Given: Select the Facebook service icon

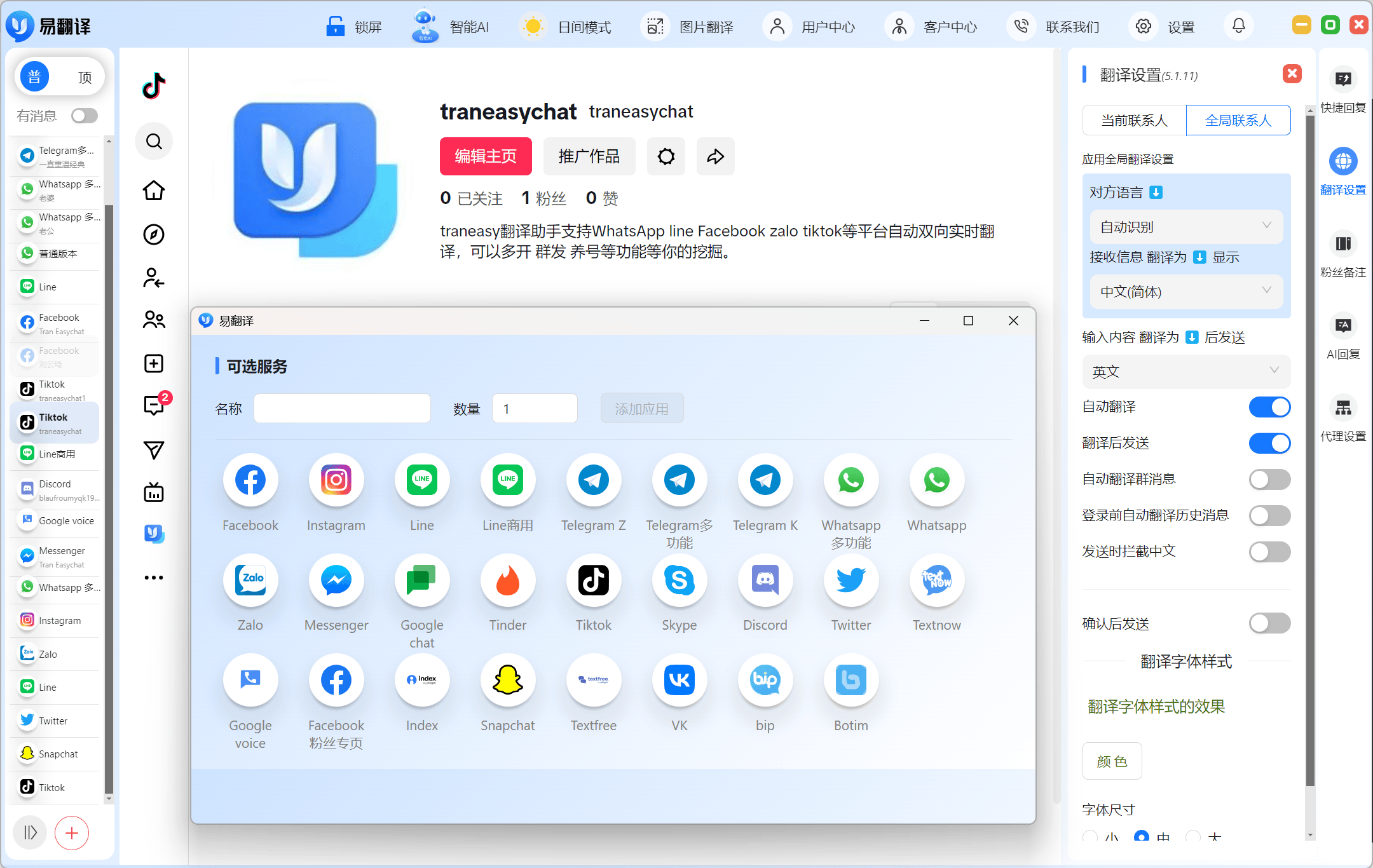Looking at the screenshot, I should [250, 480].
